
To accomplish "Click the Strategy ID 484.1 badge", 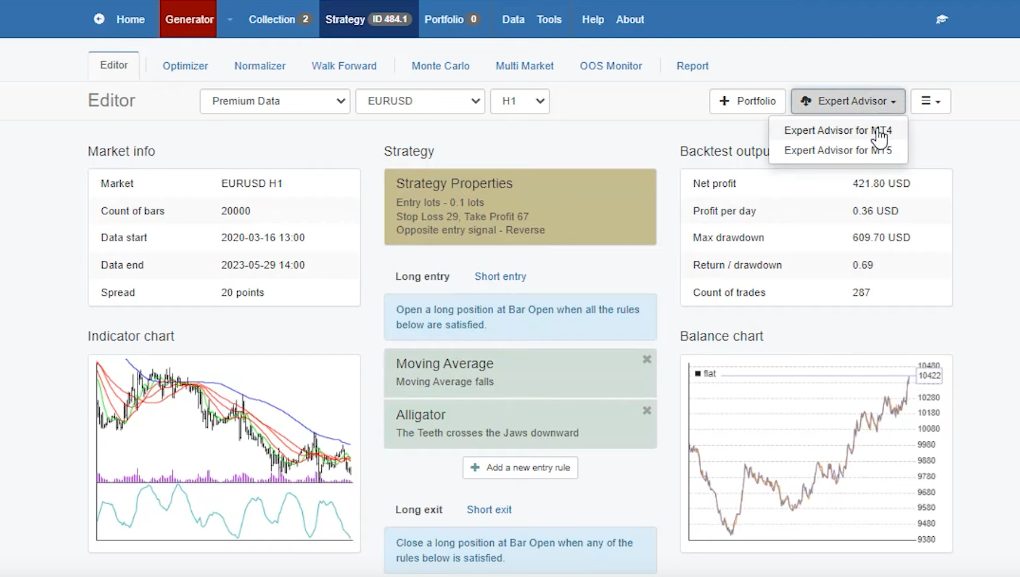I will pos(390,19).
